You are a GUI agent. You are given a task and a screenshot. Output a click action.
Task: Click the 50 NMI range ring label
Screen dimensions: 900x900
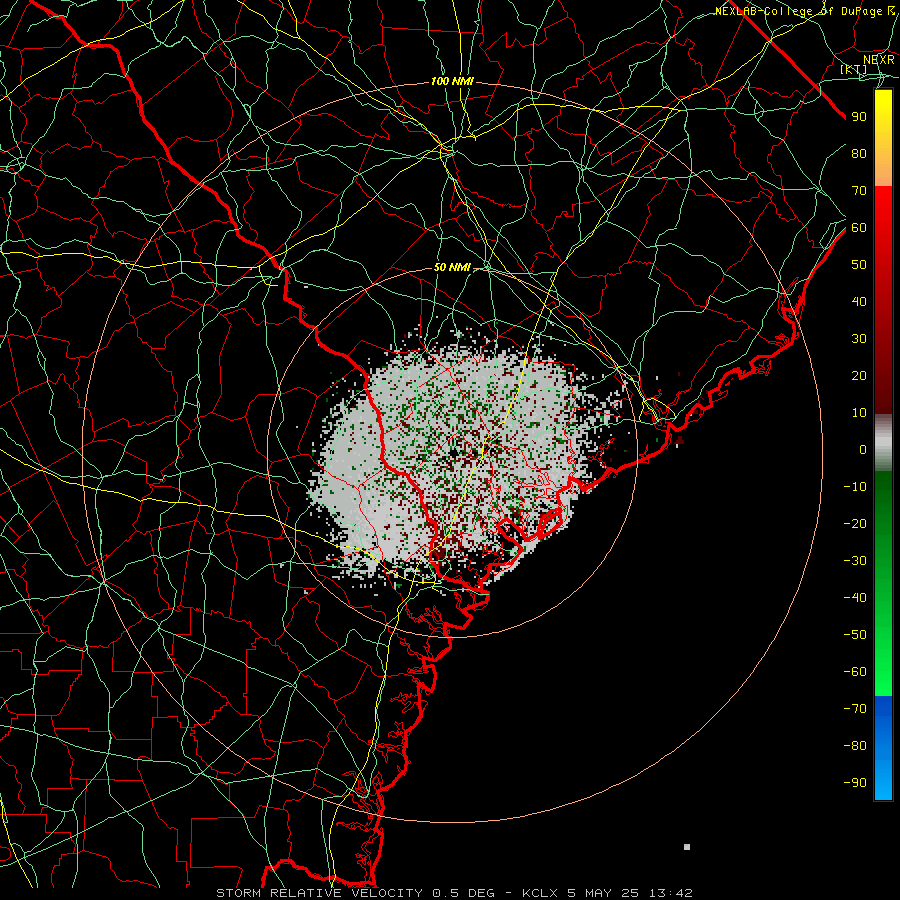[452, 267]
